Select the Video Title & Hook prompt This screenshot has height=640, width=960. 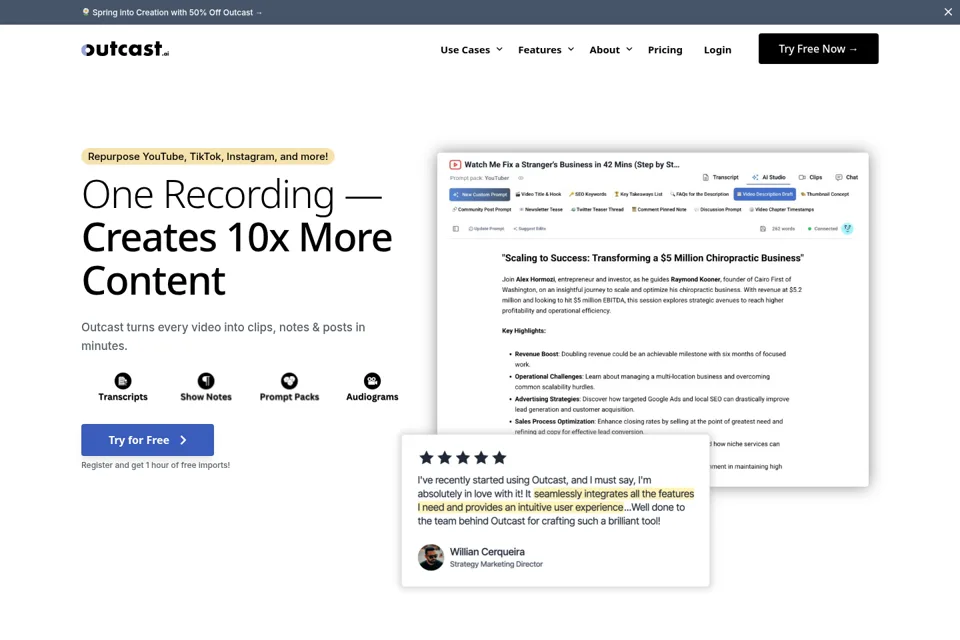click(x=538, y=194)
